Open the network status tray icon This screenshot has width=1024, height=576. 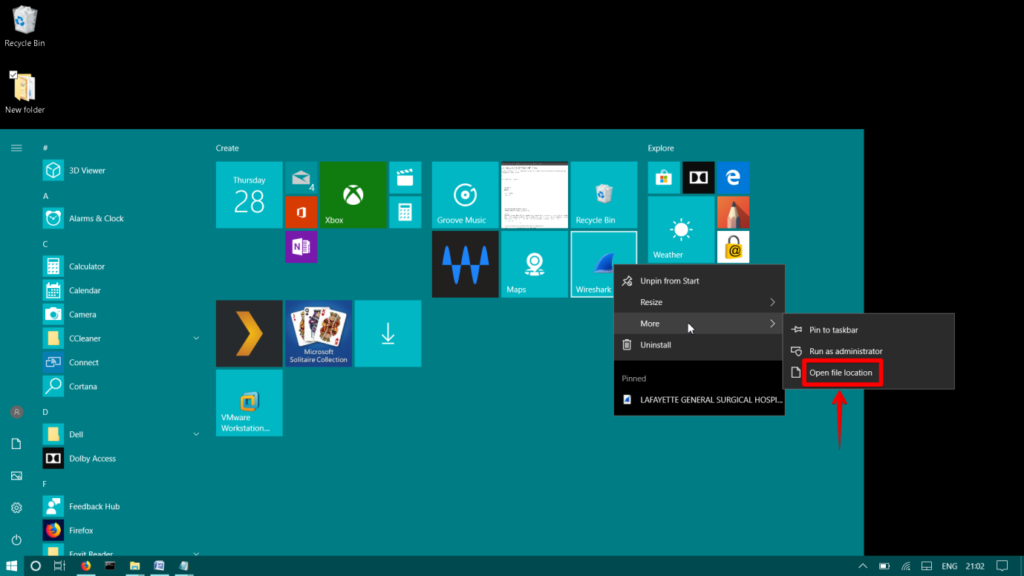(906, 566)
